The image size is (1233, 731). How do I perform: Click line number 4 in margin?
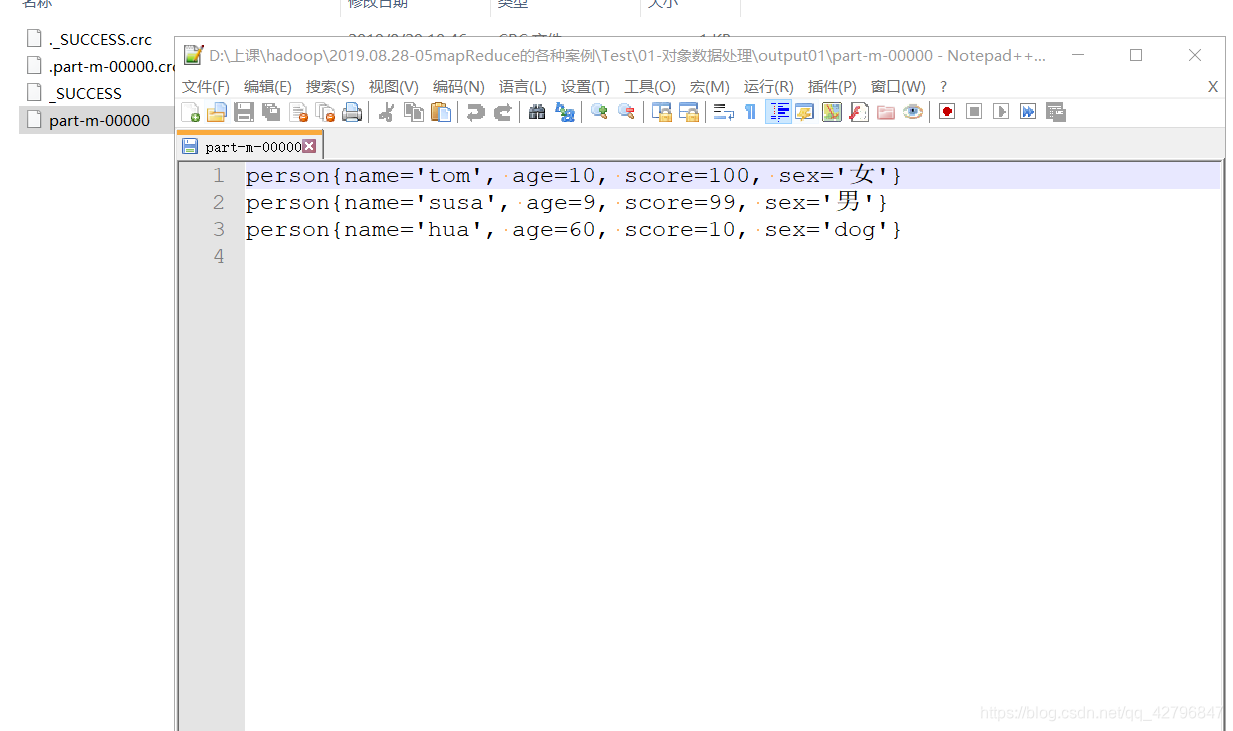click(218, 257)
